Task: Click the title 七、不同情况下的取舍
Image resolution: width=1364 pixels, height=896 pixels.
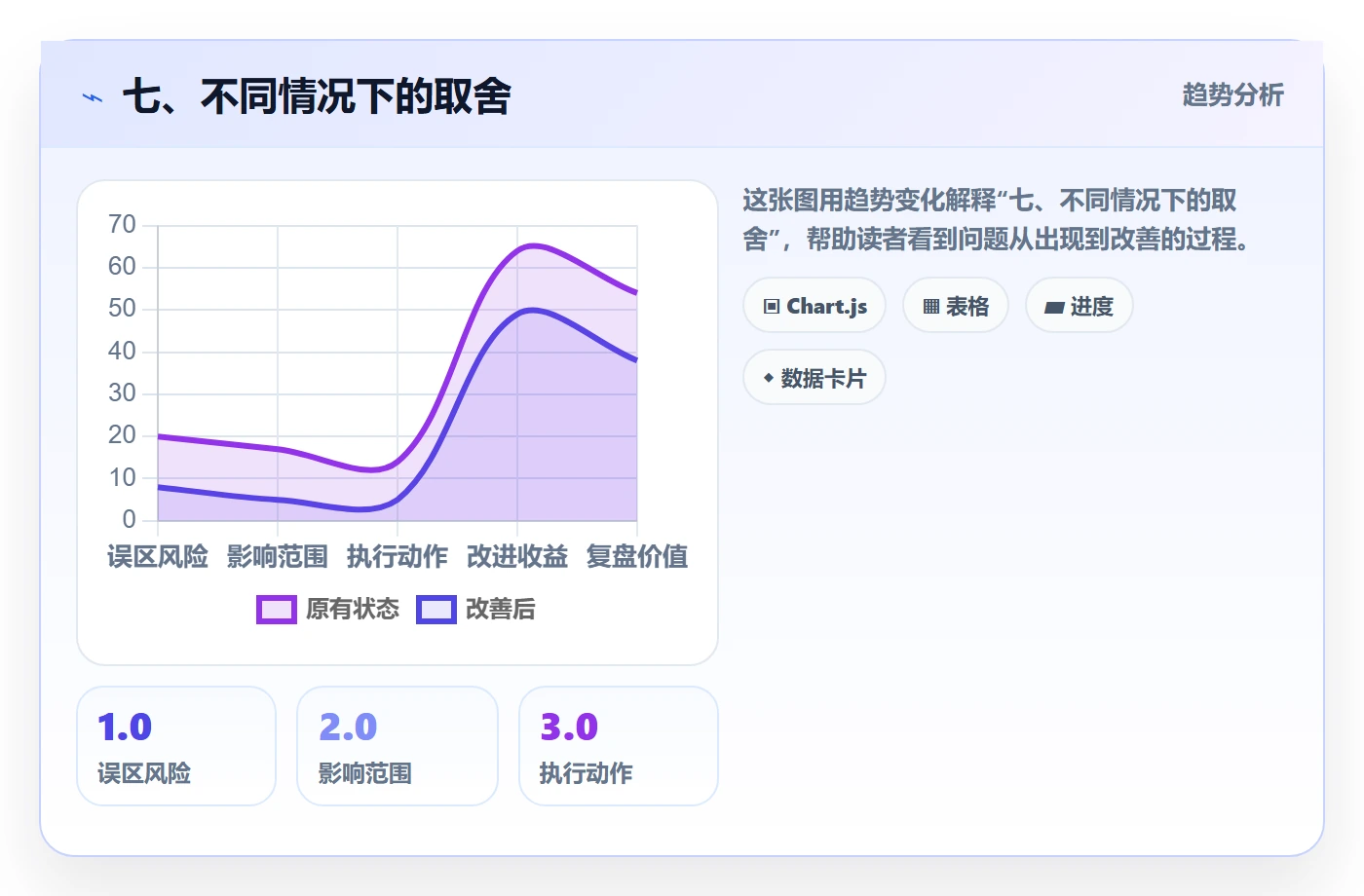Action: (x=317, y=96)
